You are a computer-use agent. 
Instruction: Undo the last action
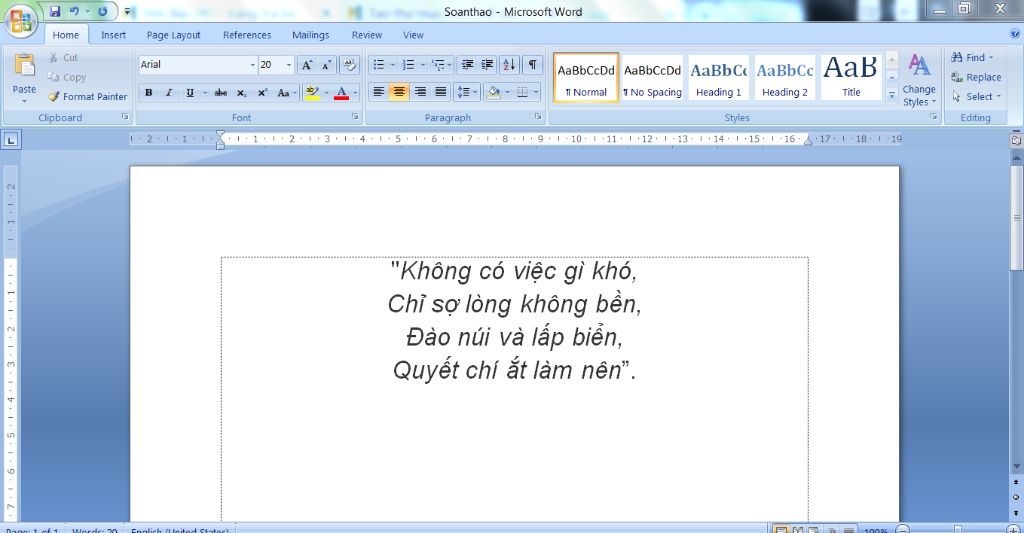pyautogui.click(x=74, y=12)
